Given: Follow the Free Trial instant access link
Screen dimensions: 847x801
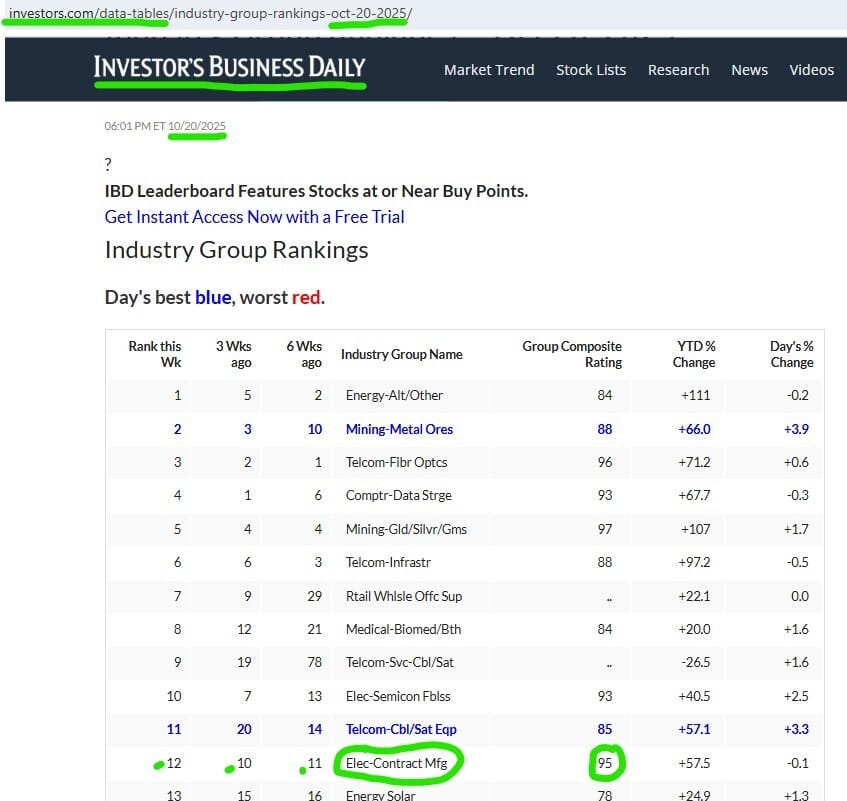Looking at the screenshot, I should [x=254, y=217].
